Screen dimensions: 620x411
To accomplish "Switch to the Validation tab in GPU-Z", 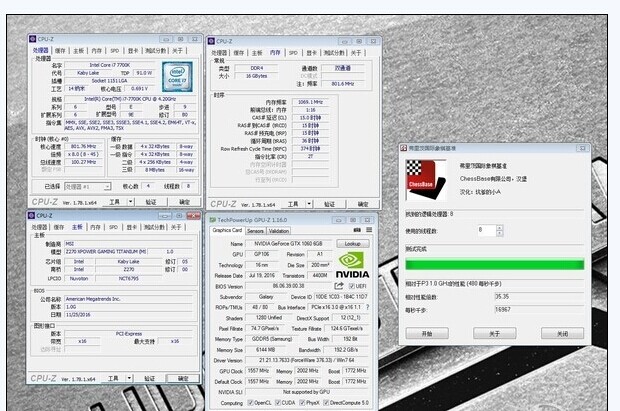I will 281,230.
